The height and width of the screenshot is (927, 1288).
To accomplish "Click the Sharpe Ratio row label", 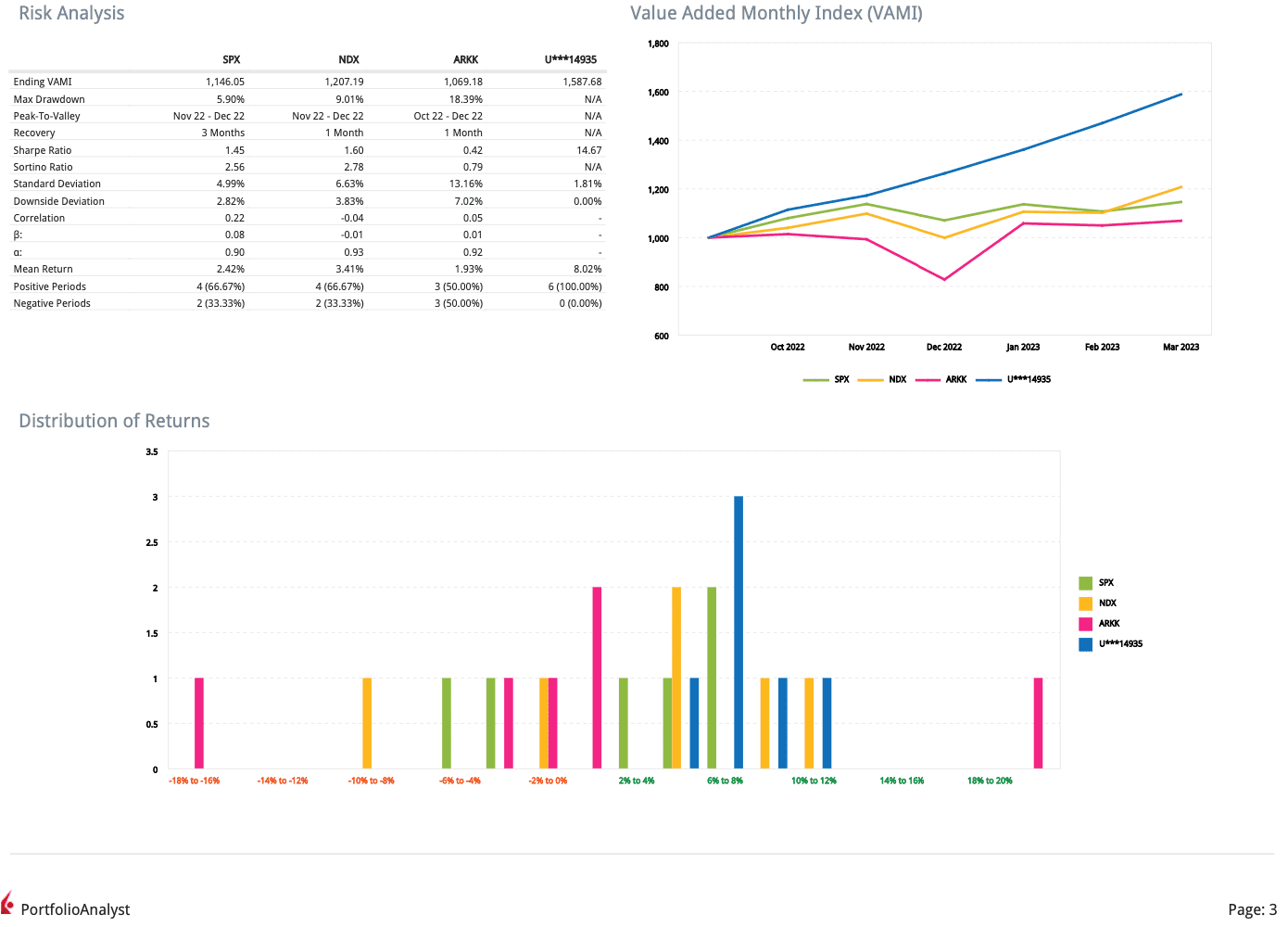I will coord(43,150).
